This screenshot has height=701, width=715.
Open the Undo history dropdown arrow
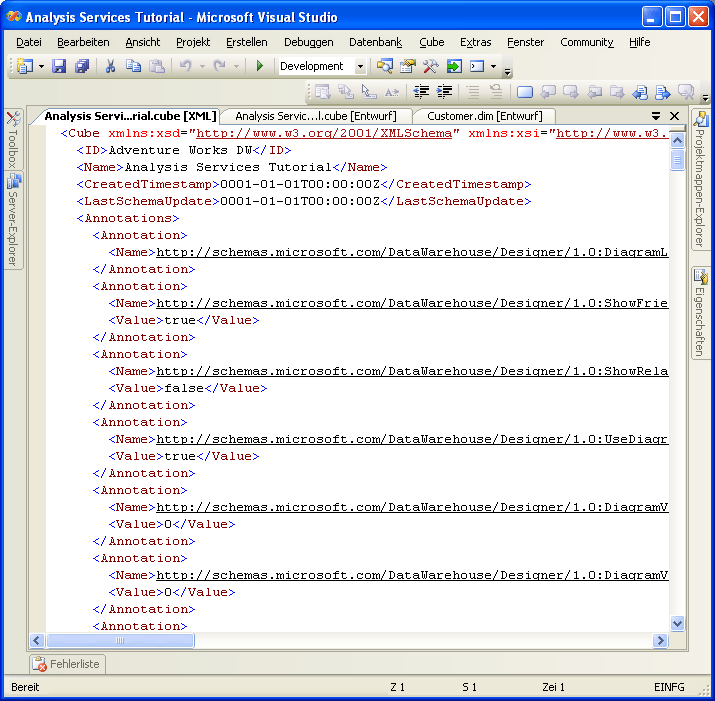tap(202, 67)
